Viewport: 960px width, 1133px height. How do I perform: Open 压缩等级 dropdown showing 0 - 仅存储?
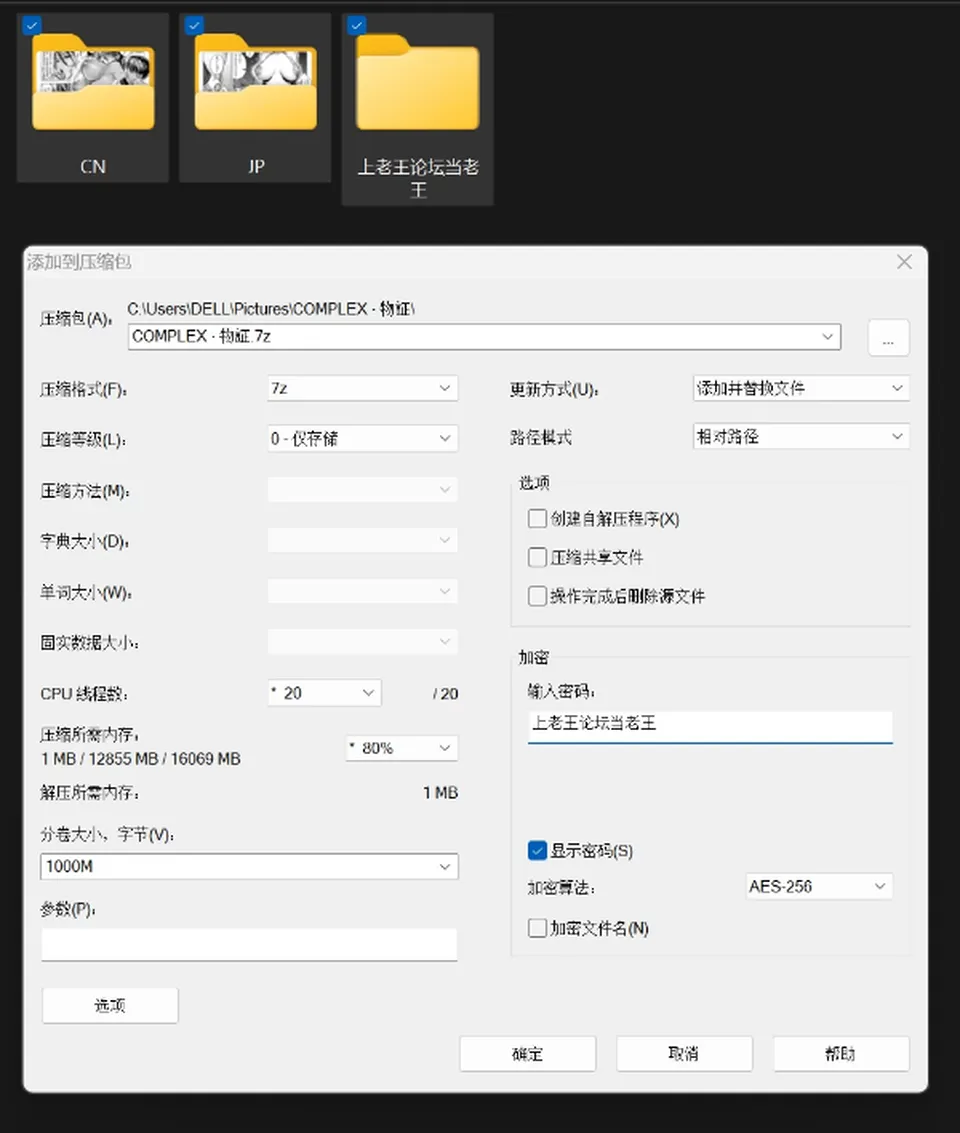[363, 439]
